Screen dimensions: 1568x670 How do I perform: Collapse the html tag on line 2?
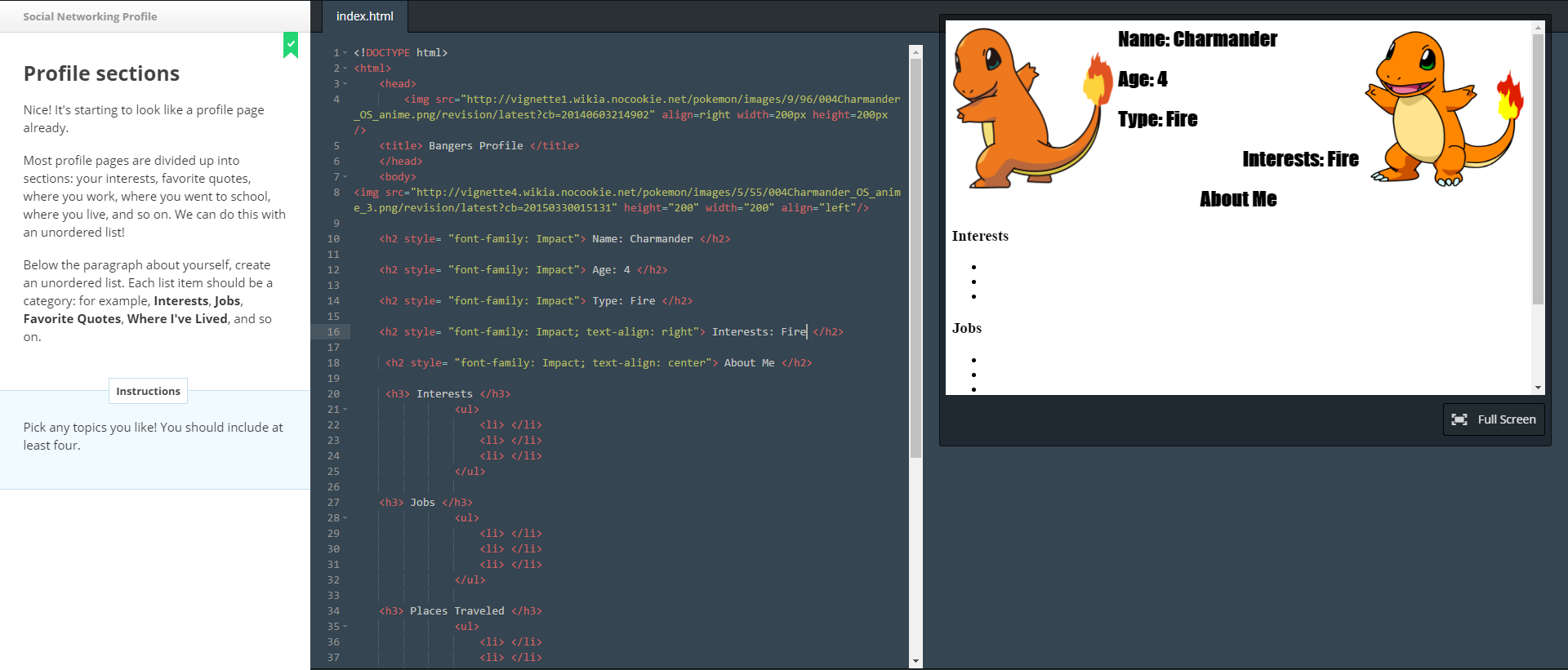345,69
